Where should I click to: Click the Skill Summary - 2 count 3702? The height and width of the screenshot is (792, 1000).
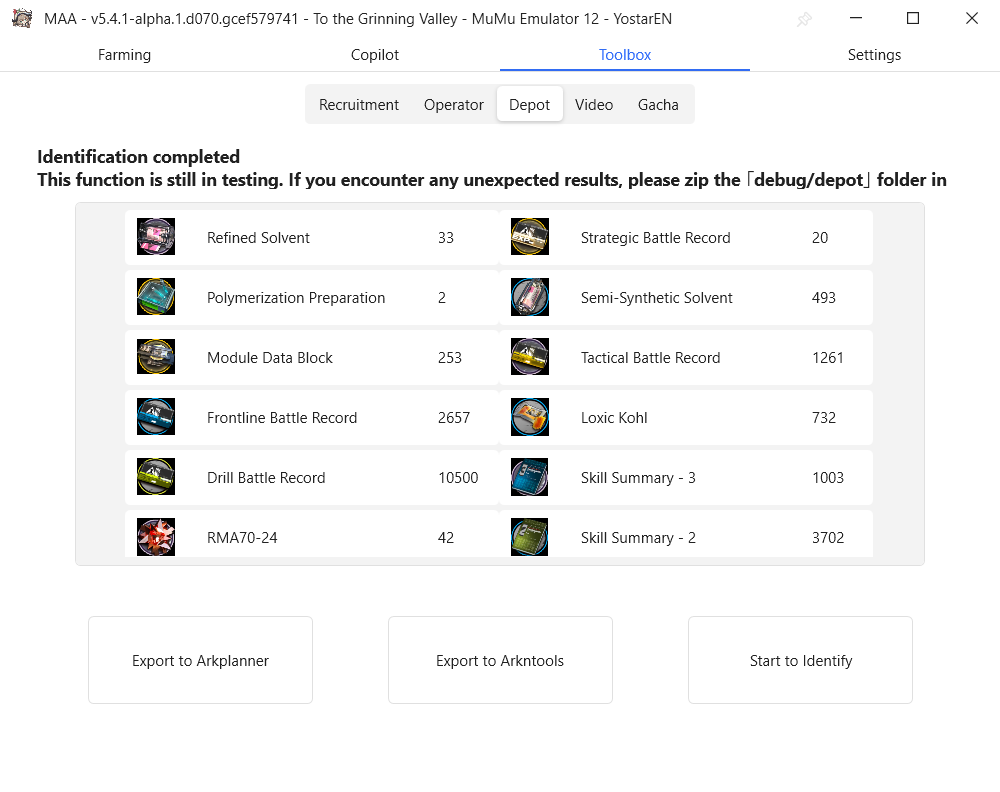click(x=828, y=538)
